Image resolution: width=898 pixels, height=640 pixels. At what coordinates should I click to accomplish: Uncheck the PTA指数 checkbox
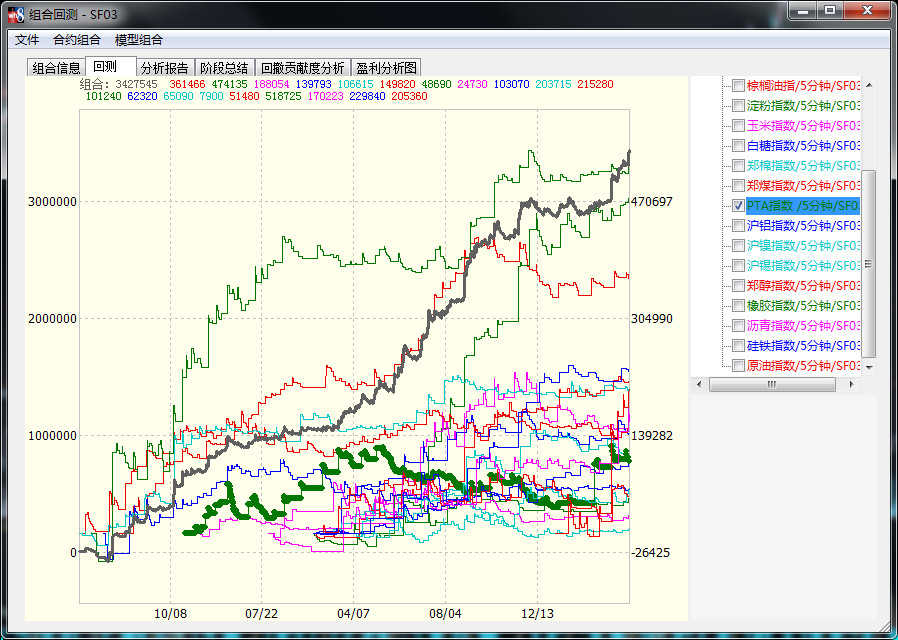click(738, 206)
